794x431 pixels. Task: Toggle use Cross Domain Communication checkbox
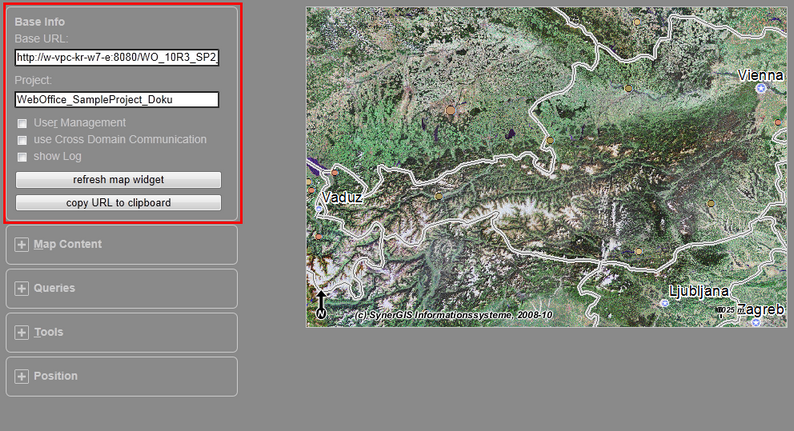22,140
